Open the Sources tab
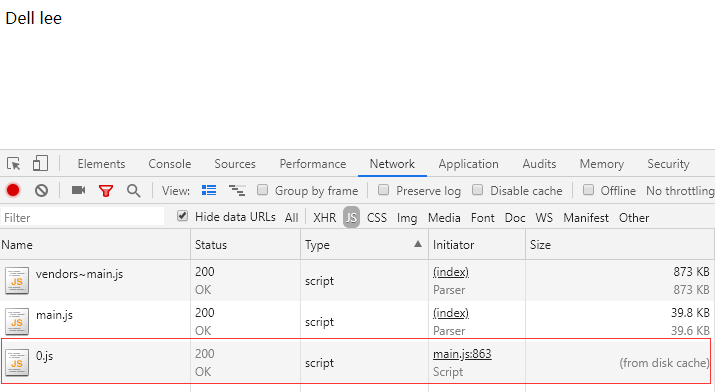The height and width of the screenshot is (392, 715). pos(235,164)
